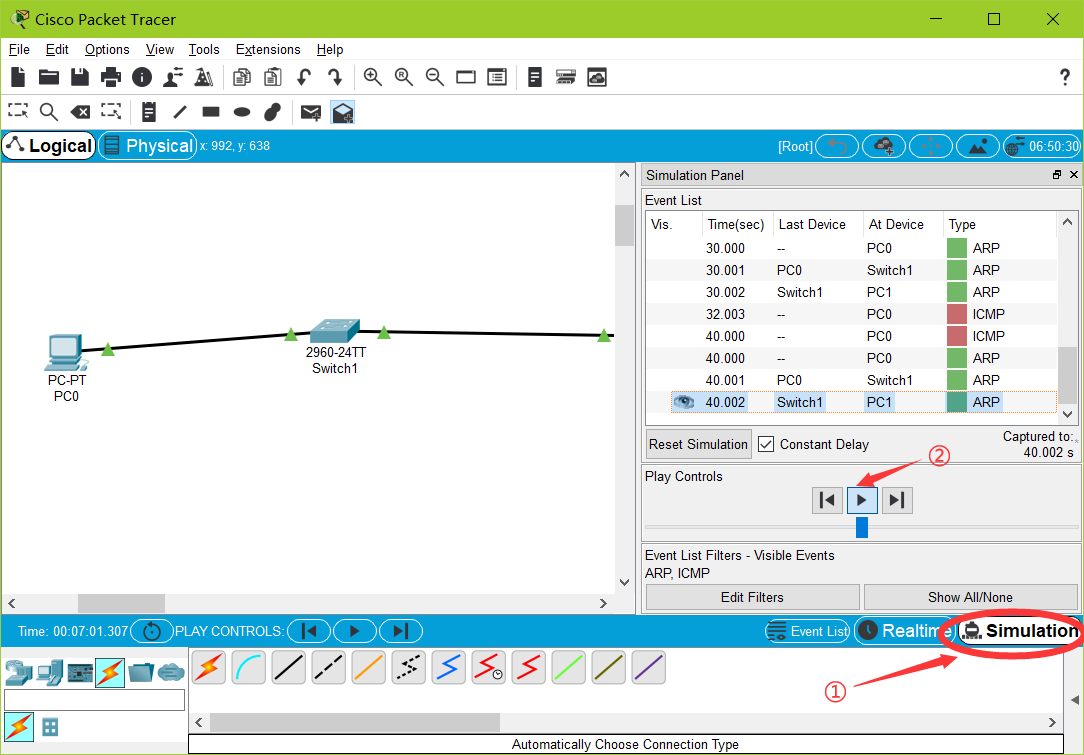
Task: Click the workspace horizontal scrollbar thumb
Action: tap(122, 603)
